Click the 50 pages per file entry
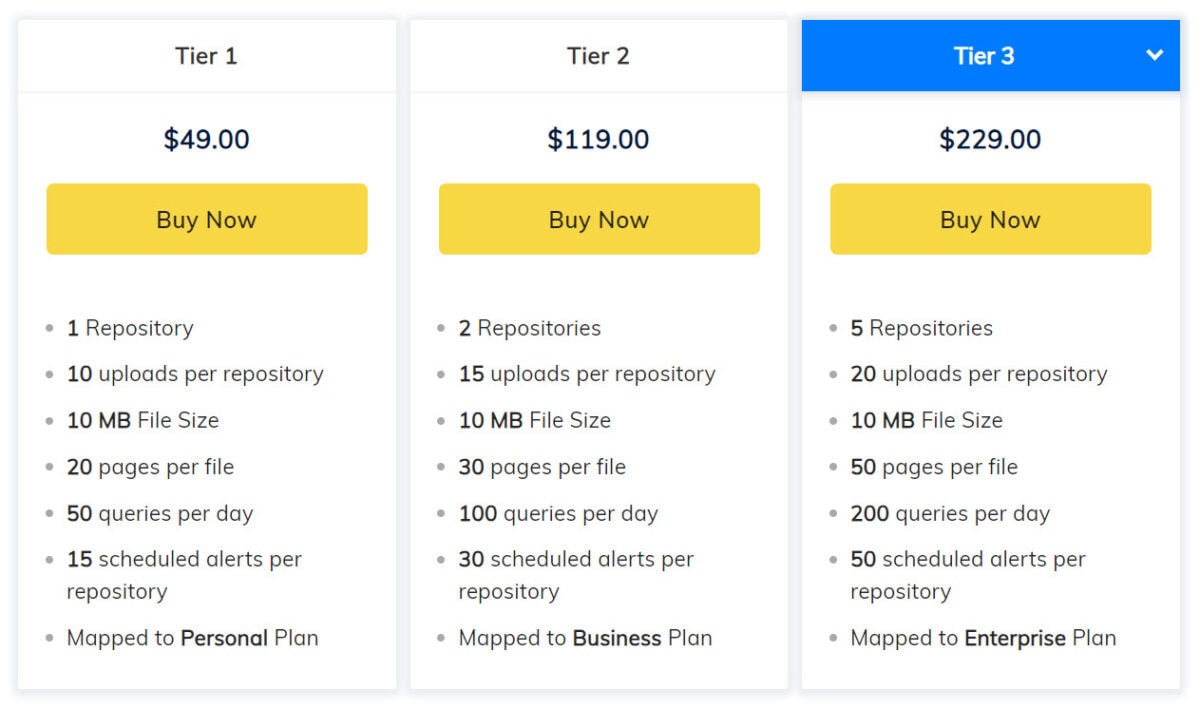1200x709 pixels. click(x=935, y=466)
